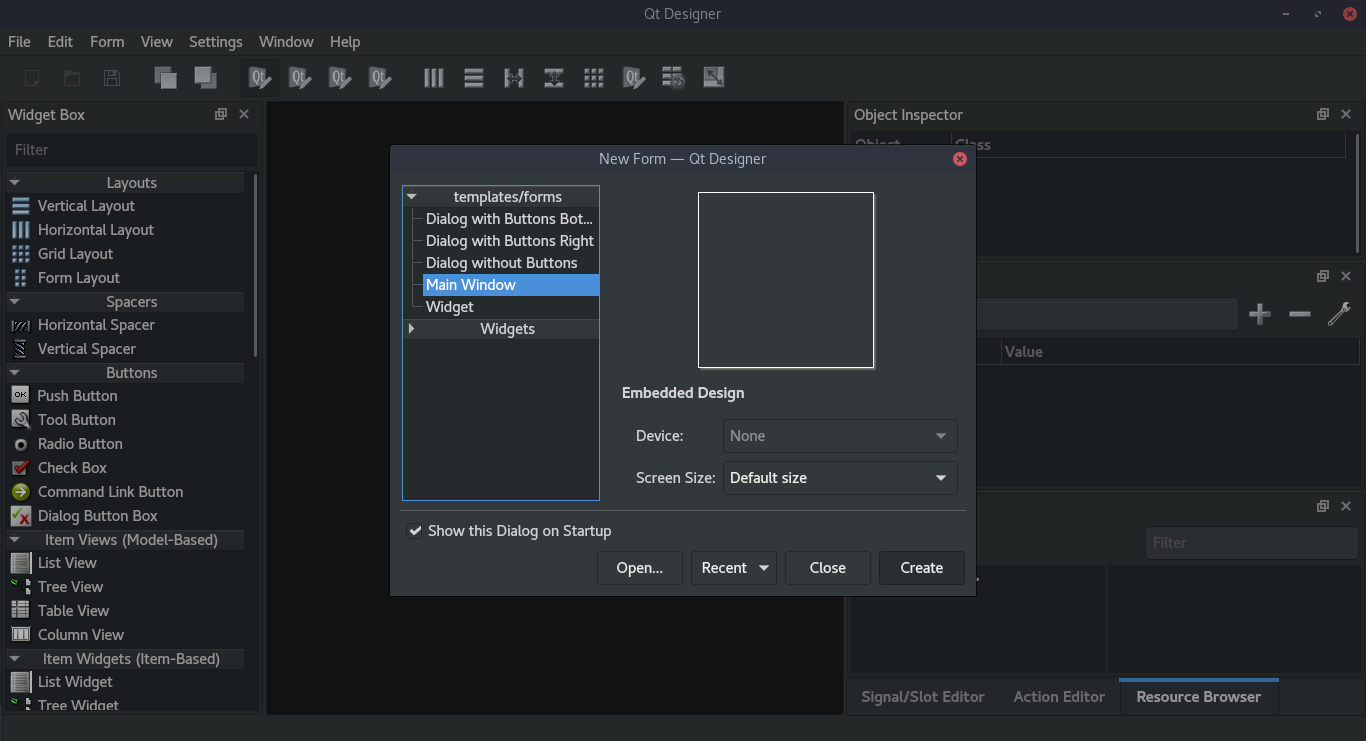1366x741 pixels.
Task: Click the Lay Out in a Splitter icon
Action: click(x=513, y=77)
